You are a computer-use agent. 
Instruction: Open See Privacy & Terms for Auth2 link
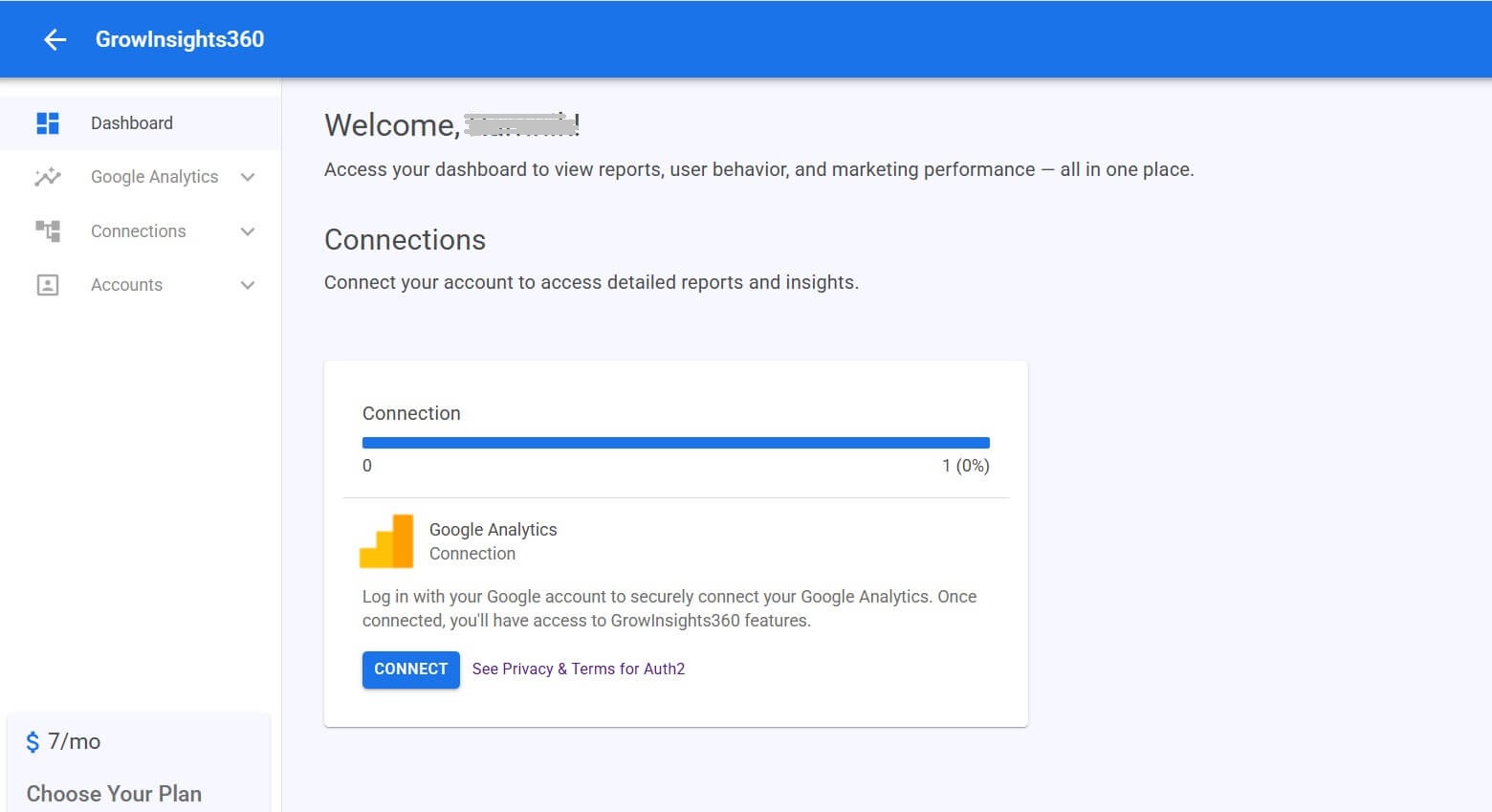(579, 669)
